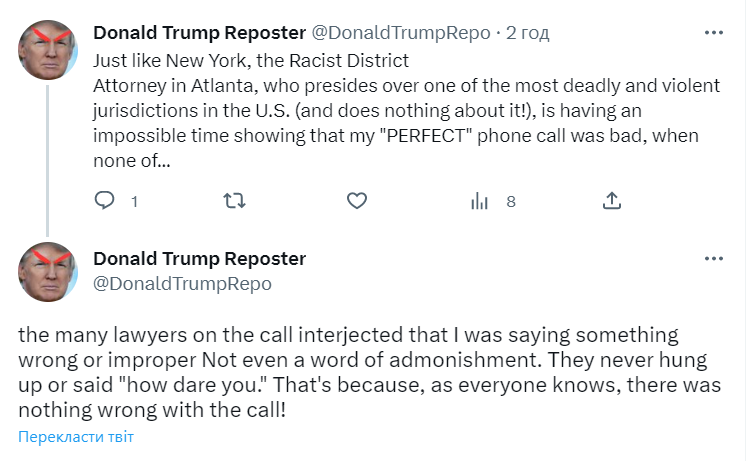
Task: Click the view count number 8
Action: click(510, 201)
